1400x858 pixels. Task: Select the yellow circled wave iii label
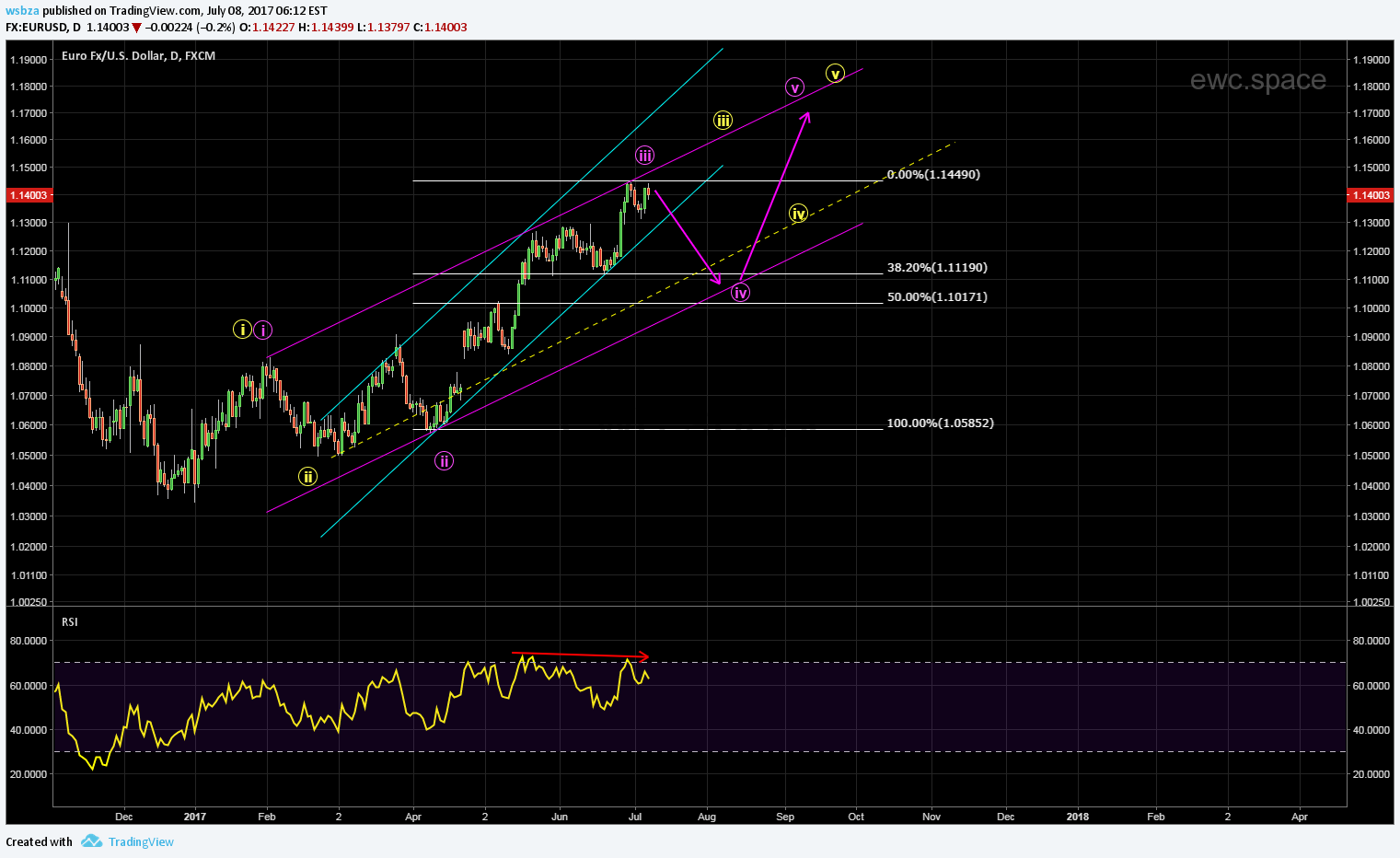pos(723,120)
